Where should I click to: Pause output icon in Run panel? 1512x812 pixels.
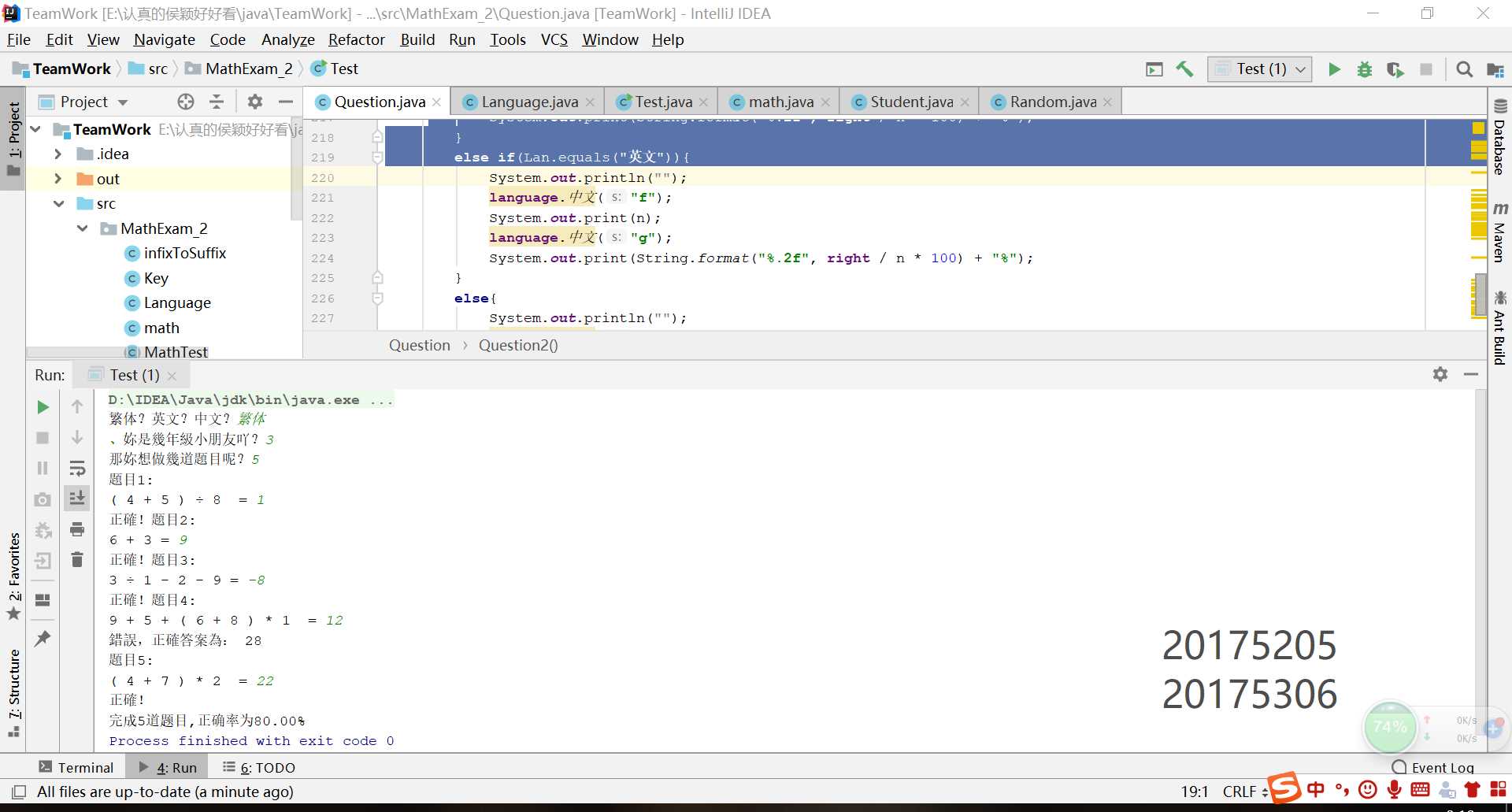click(43, 469)
